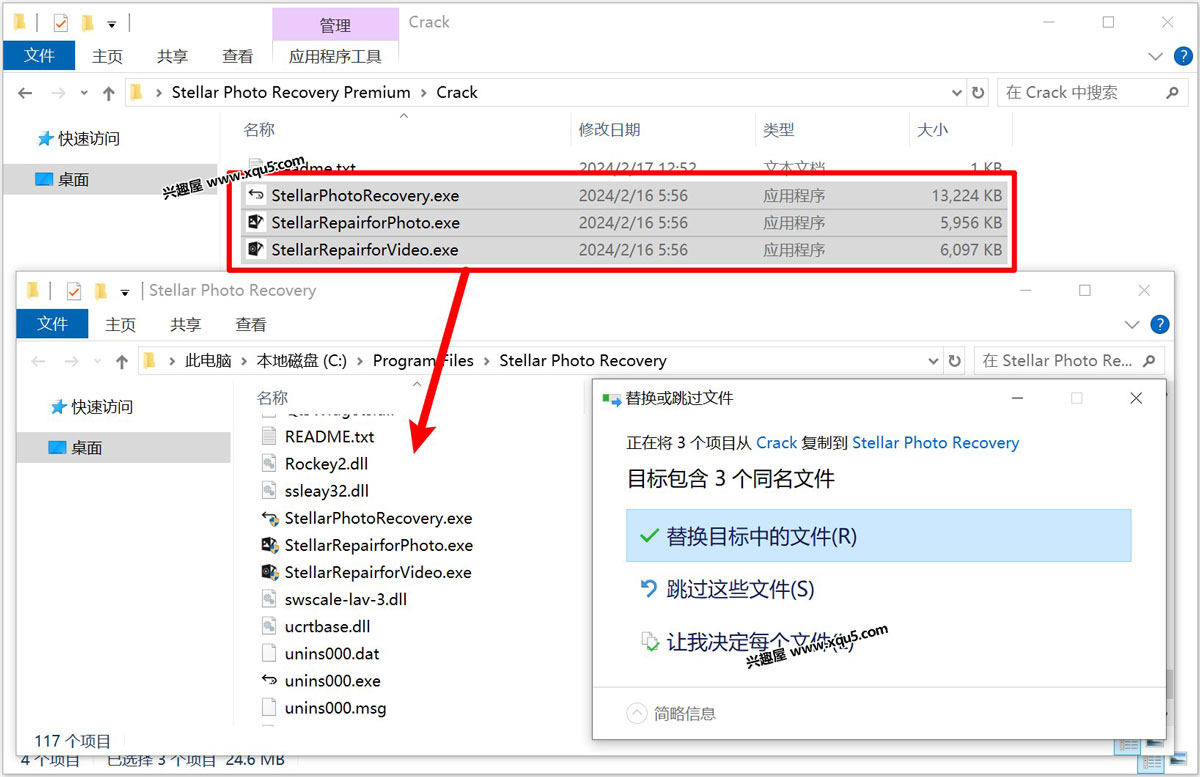Expand address dropdown in Stellar Photo Recovery window

tap(934, 360)
